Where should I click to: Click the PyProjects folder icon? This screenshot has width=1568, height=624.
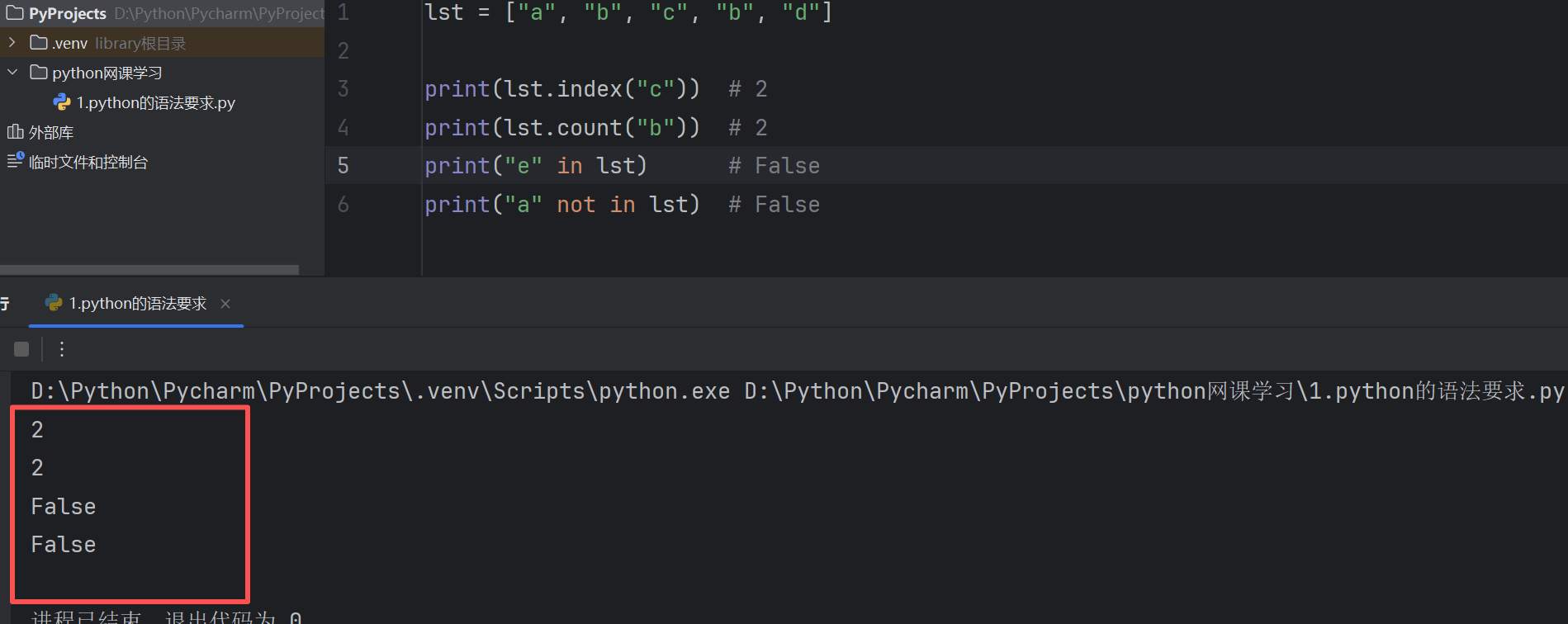(15, 12)
